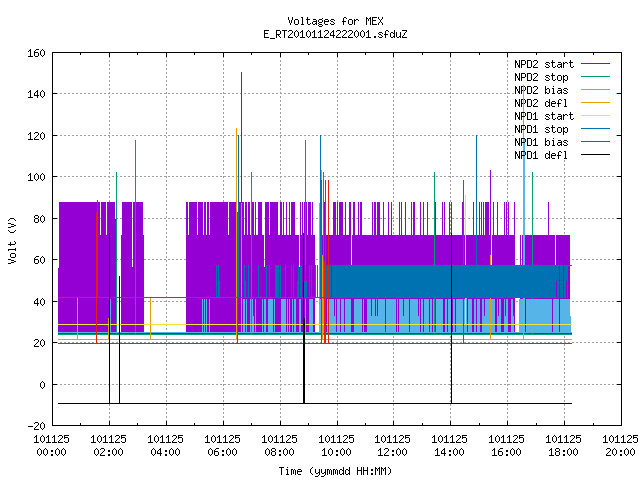The height and width of the screenshot is (480, 640).
Task: Click the Time (yymmdd HH:MM) axis label
Action: click(x=336, y=471)
